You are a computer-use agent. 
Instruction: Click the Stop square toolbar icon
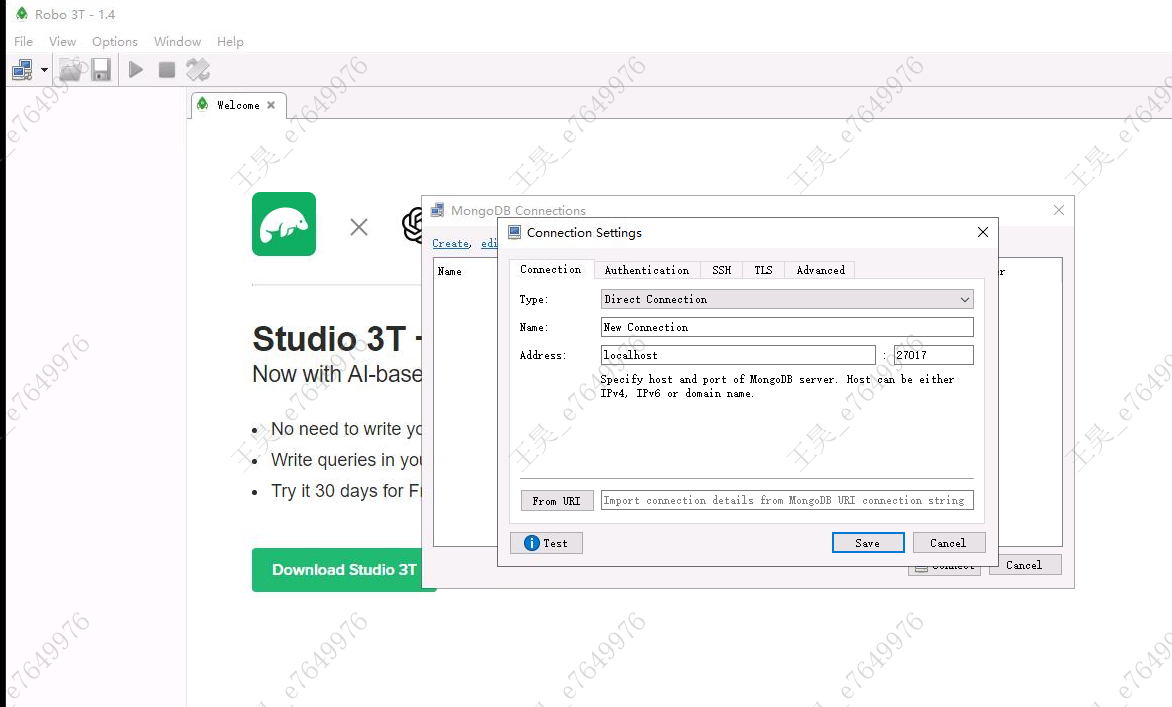[x=167, y=70]
